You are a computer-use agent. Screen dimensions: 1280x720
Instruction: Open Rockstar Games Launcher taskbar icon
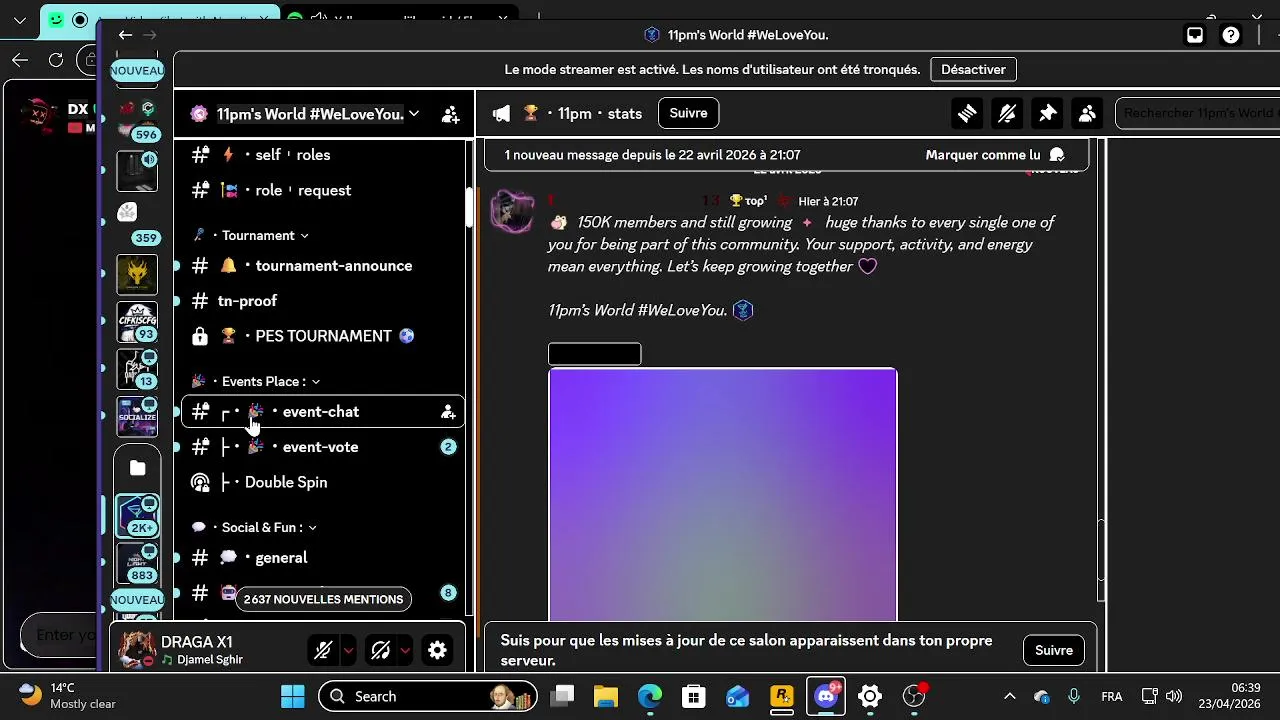click(x=782, y=696)
